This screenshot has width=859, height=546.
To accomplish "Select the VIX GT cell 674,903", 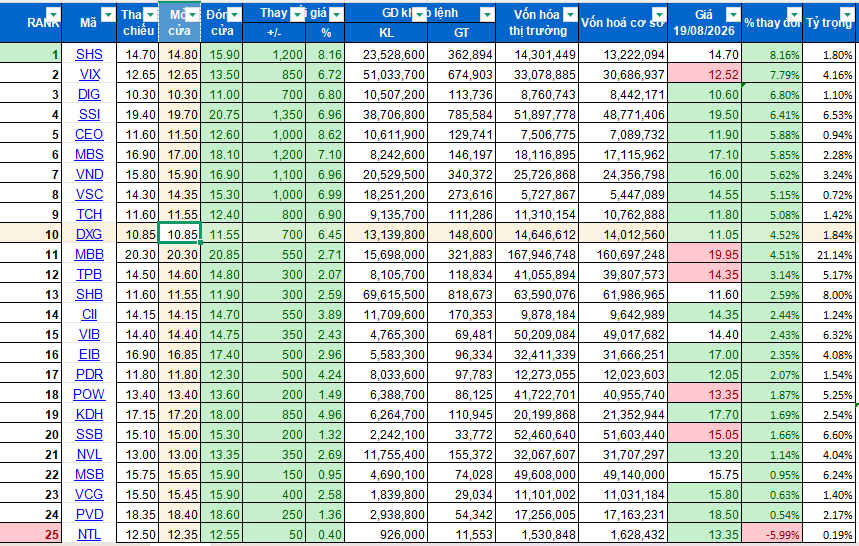I will pyautogui.click(x=461, y=74).
